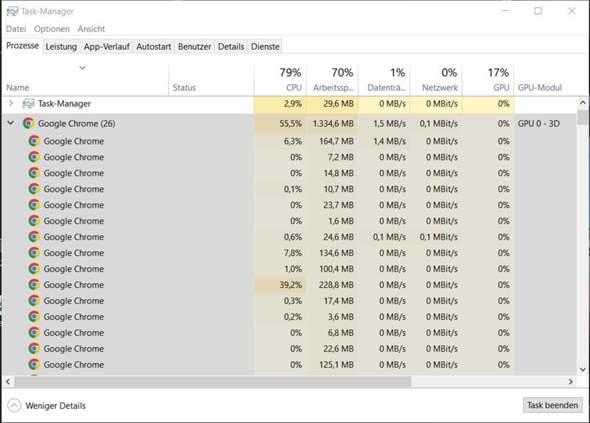590x423 pixels.
Task: Click the horizontal scrollbar left arrow
Action: (x=8, y=382)
